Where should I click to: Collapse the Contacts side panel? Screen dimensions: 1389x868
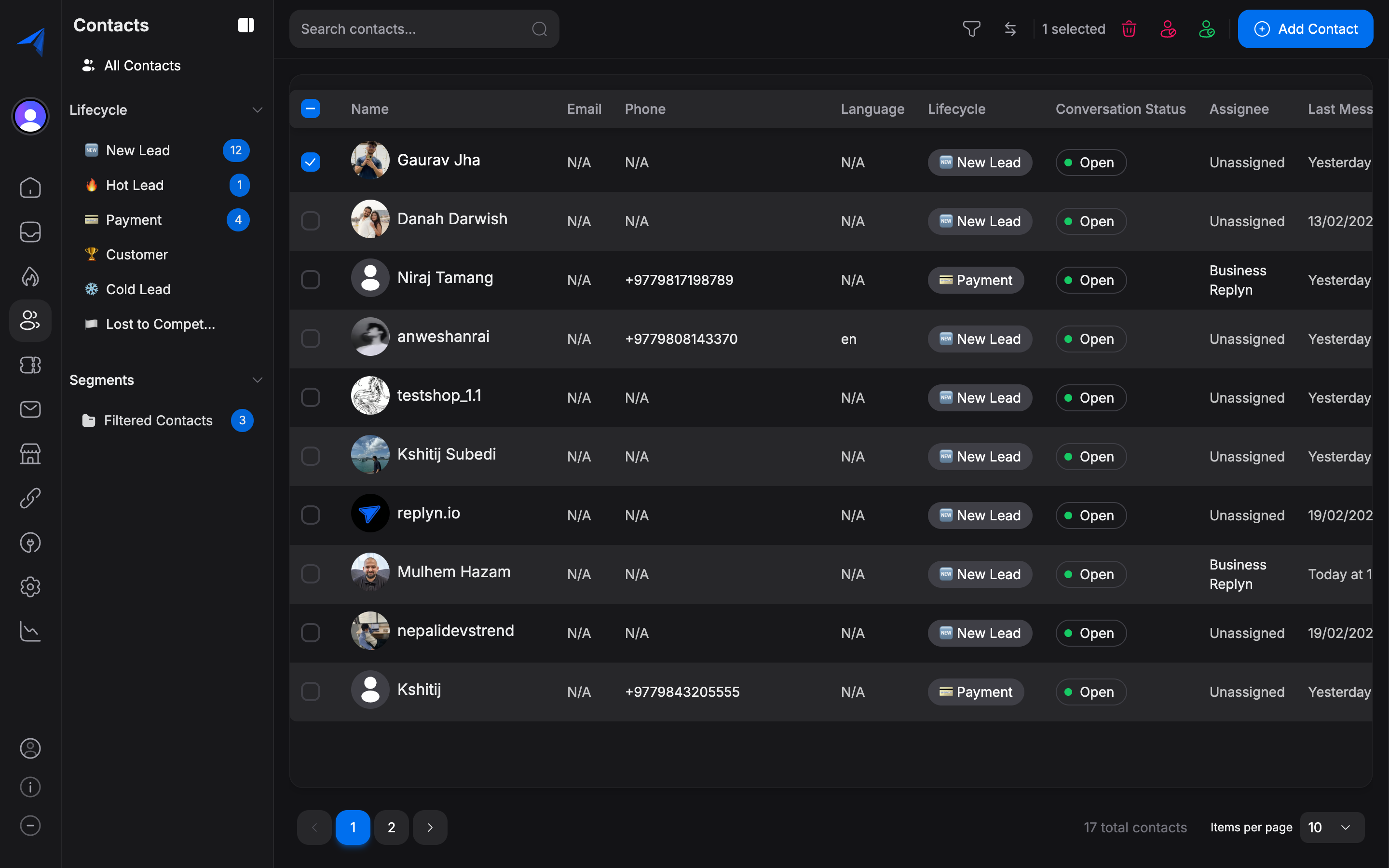[x=245, y=25]
